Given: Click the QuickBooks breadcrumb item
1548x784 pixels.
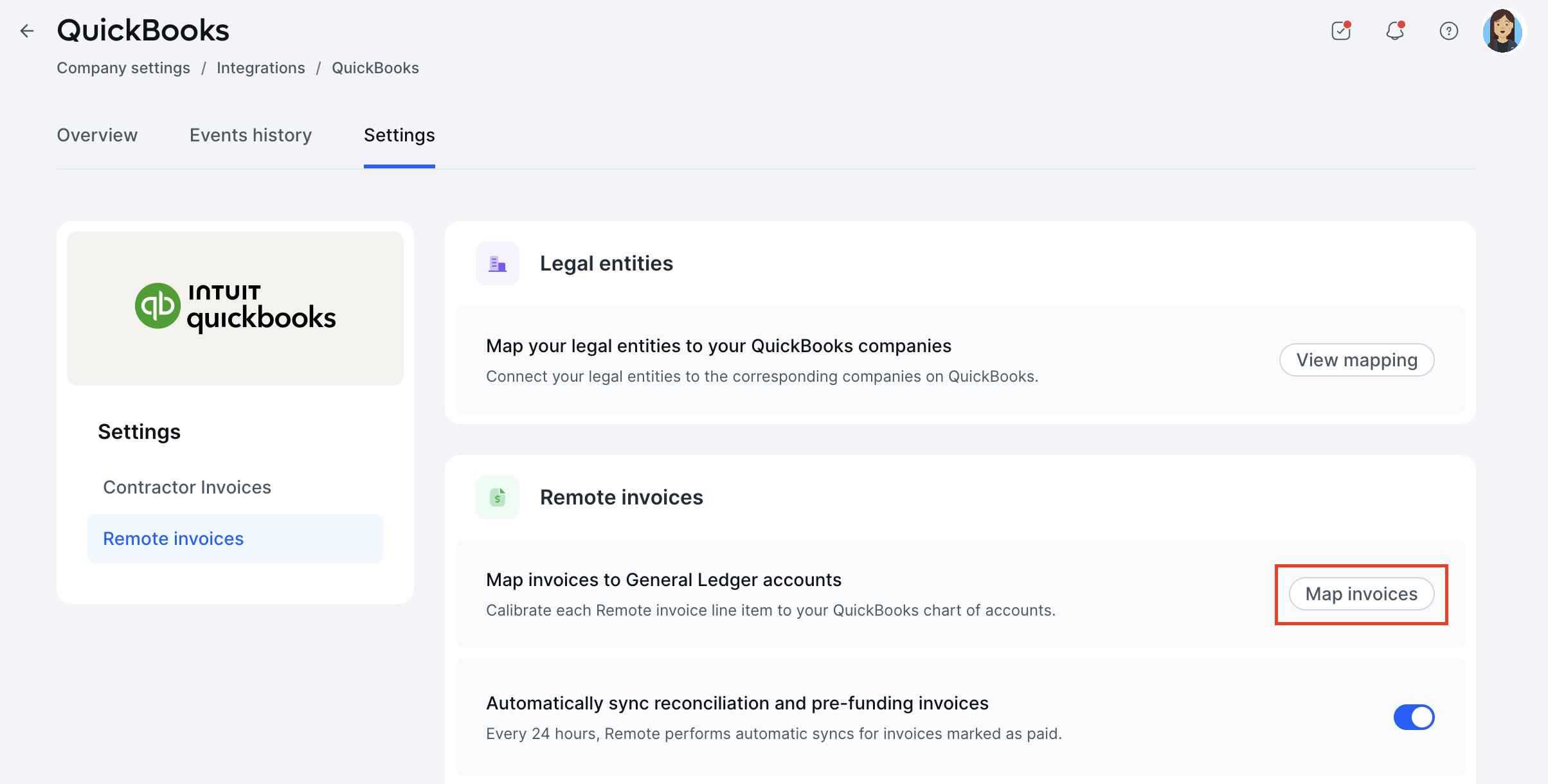Looking at the screenshot, I should [375, 68].
